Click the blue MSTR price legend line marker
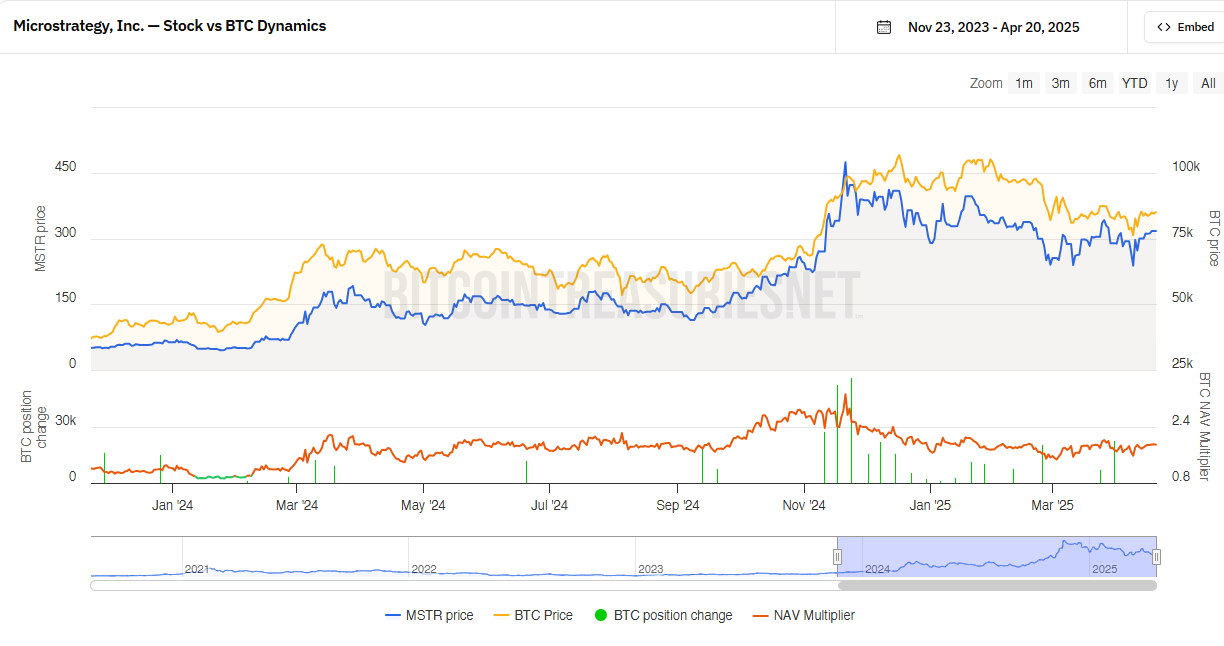 [x=392, y=615]
